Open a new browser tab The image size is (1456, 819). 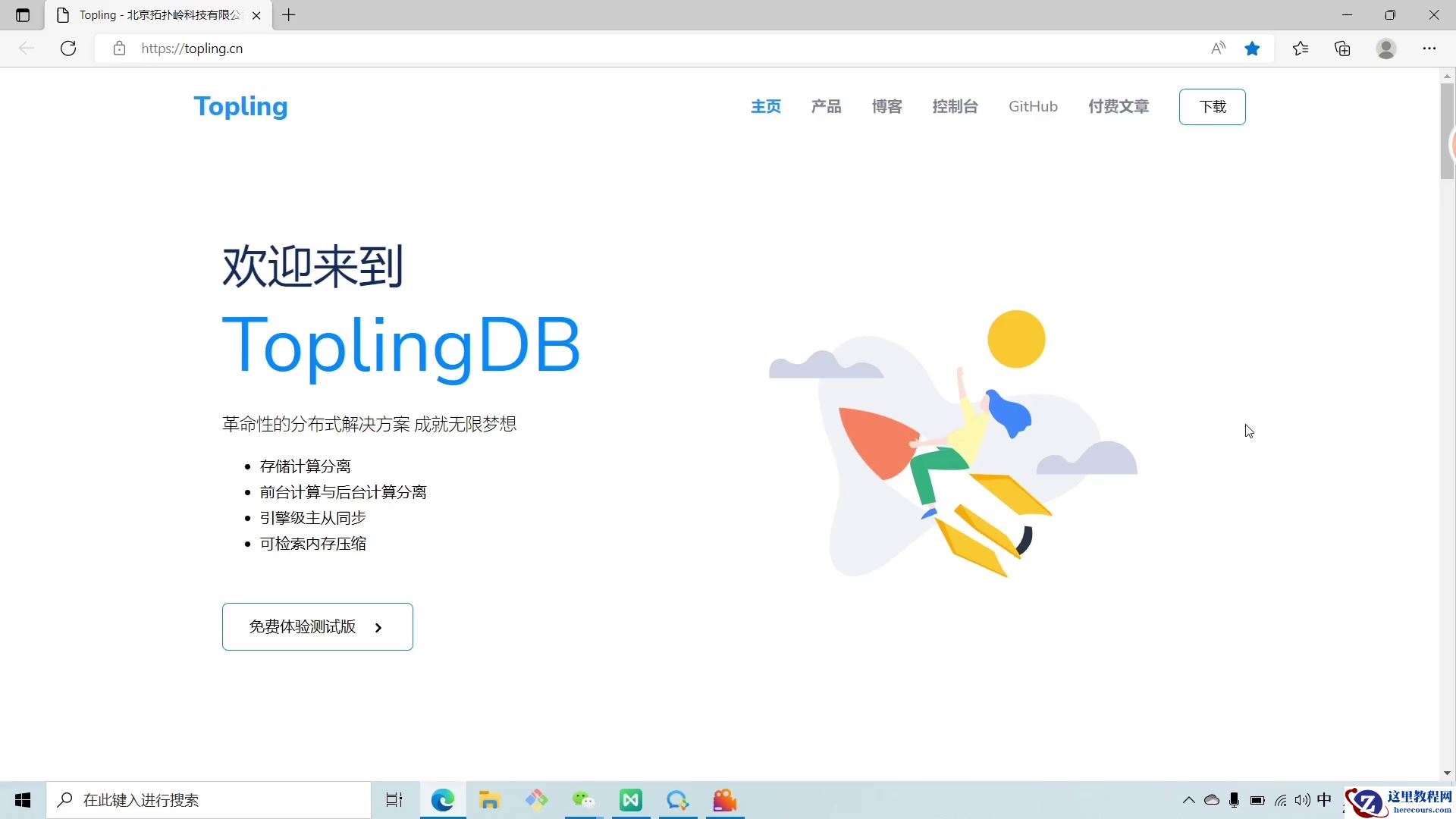tap(289, 15)
